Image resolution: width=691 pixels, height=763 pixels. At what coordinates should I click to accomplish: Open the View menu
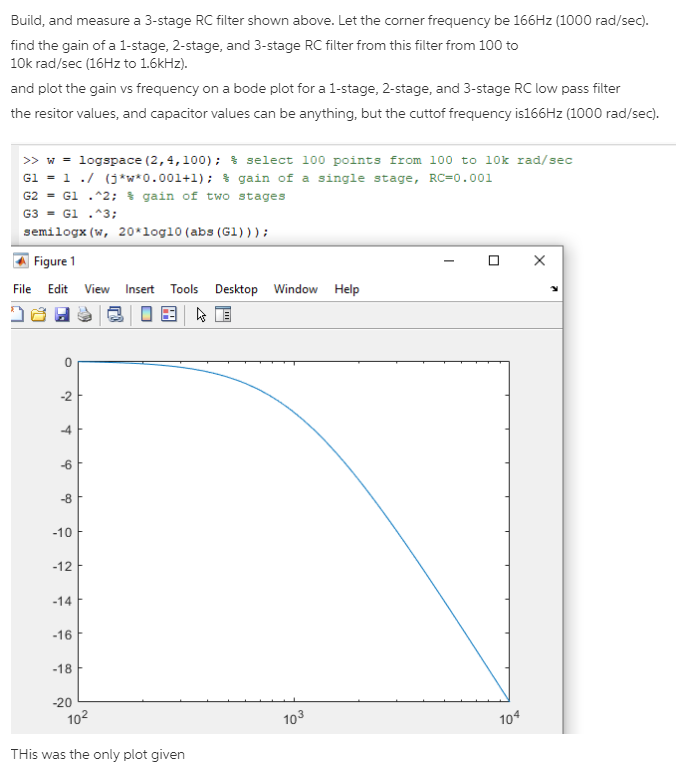(x=97, y=289)
